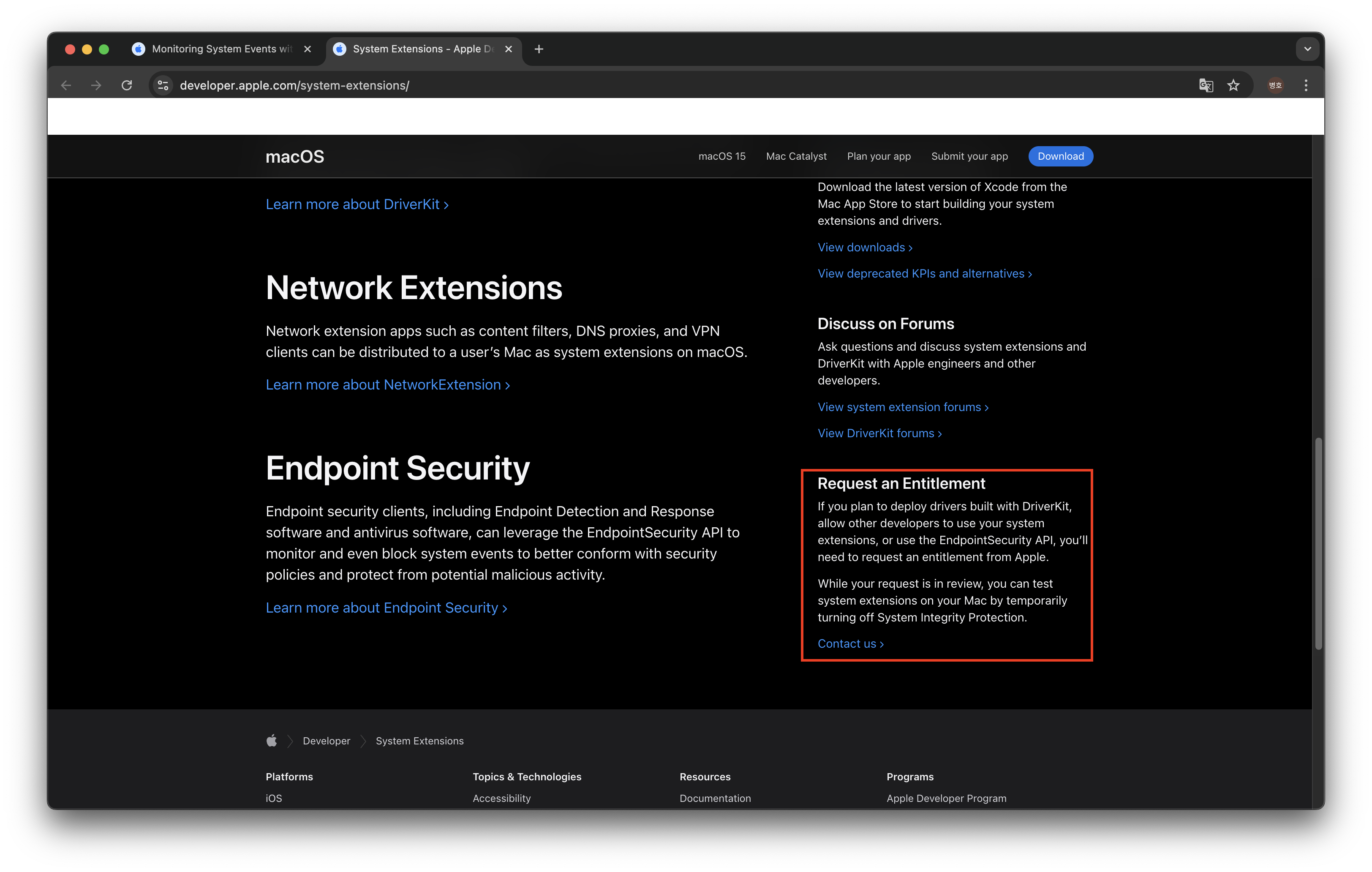Open the Chrome three-dot menu

1306,85
